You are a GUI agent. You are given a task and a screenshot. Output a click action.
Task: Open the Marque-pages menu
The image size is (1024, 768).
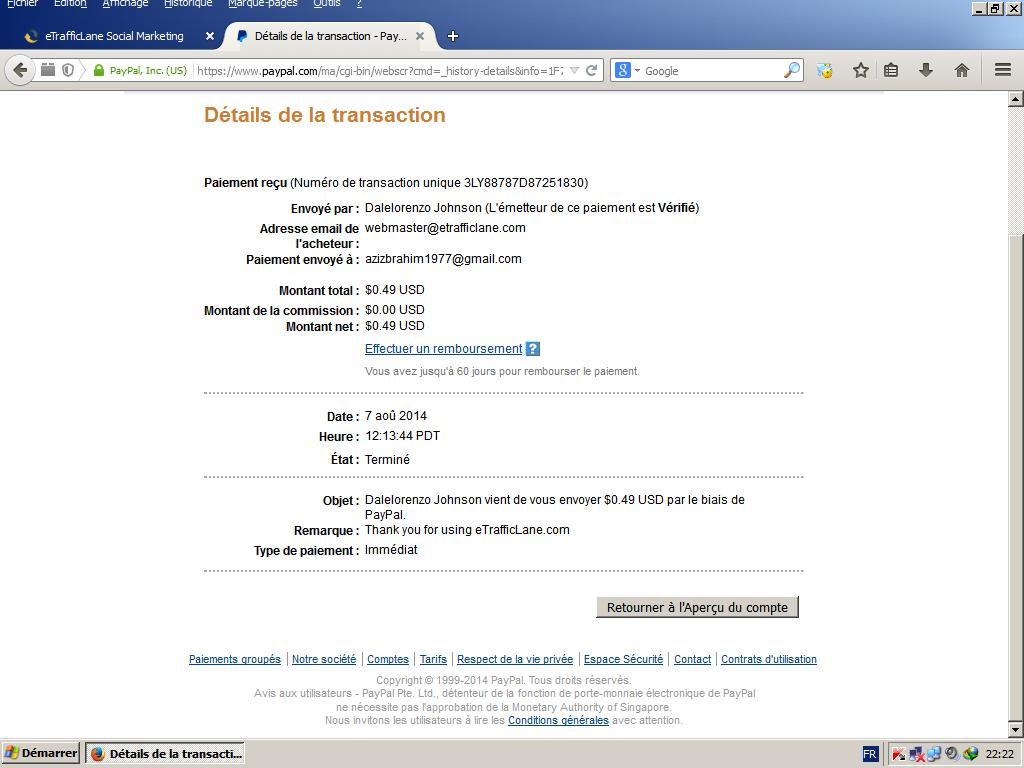click(263, 3)
